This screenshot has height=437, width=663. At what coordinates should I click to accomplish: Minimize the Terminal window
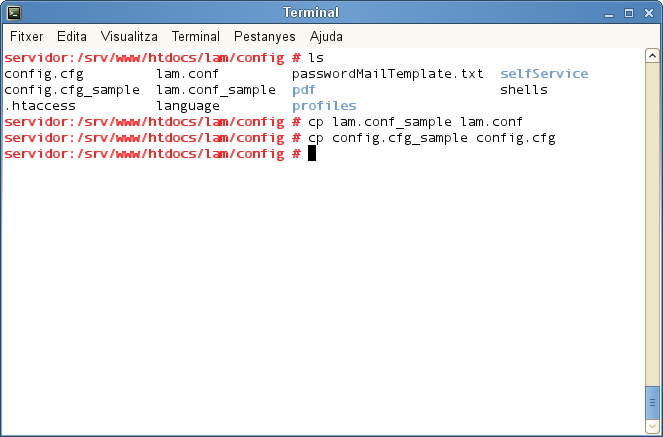coord(607,13)
